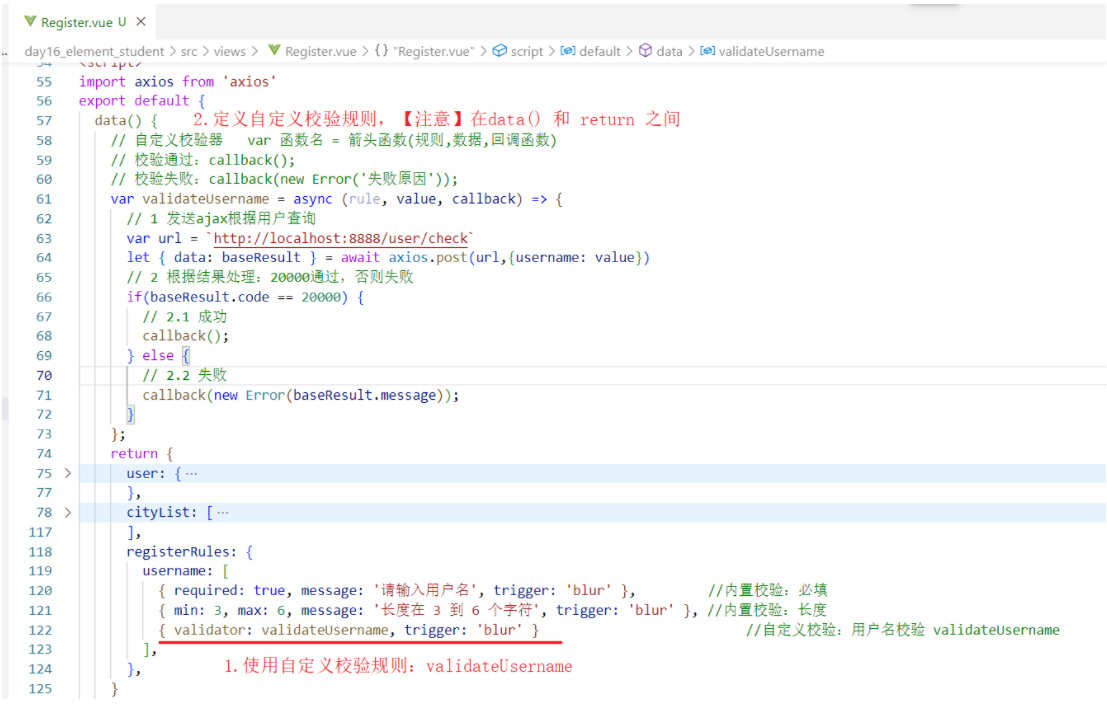The image size is (1107, 708).
Task: Click 'if(baseResult.code == 20000)' condition
Action: pyautogui.click(x=245, y=297)
